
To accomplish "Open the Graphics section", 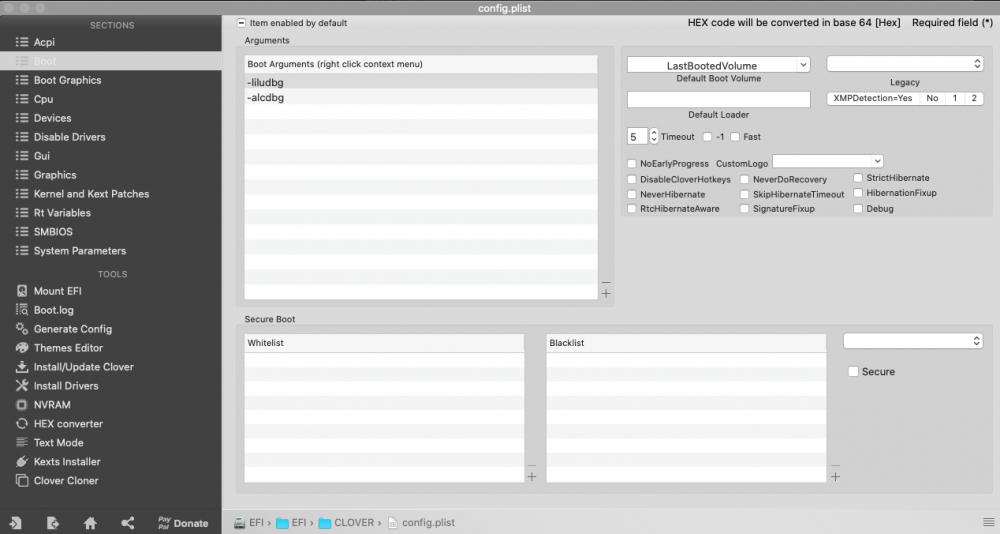I will point(55,175).
